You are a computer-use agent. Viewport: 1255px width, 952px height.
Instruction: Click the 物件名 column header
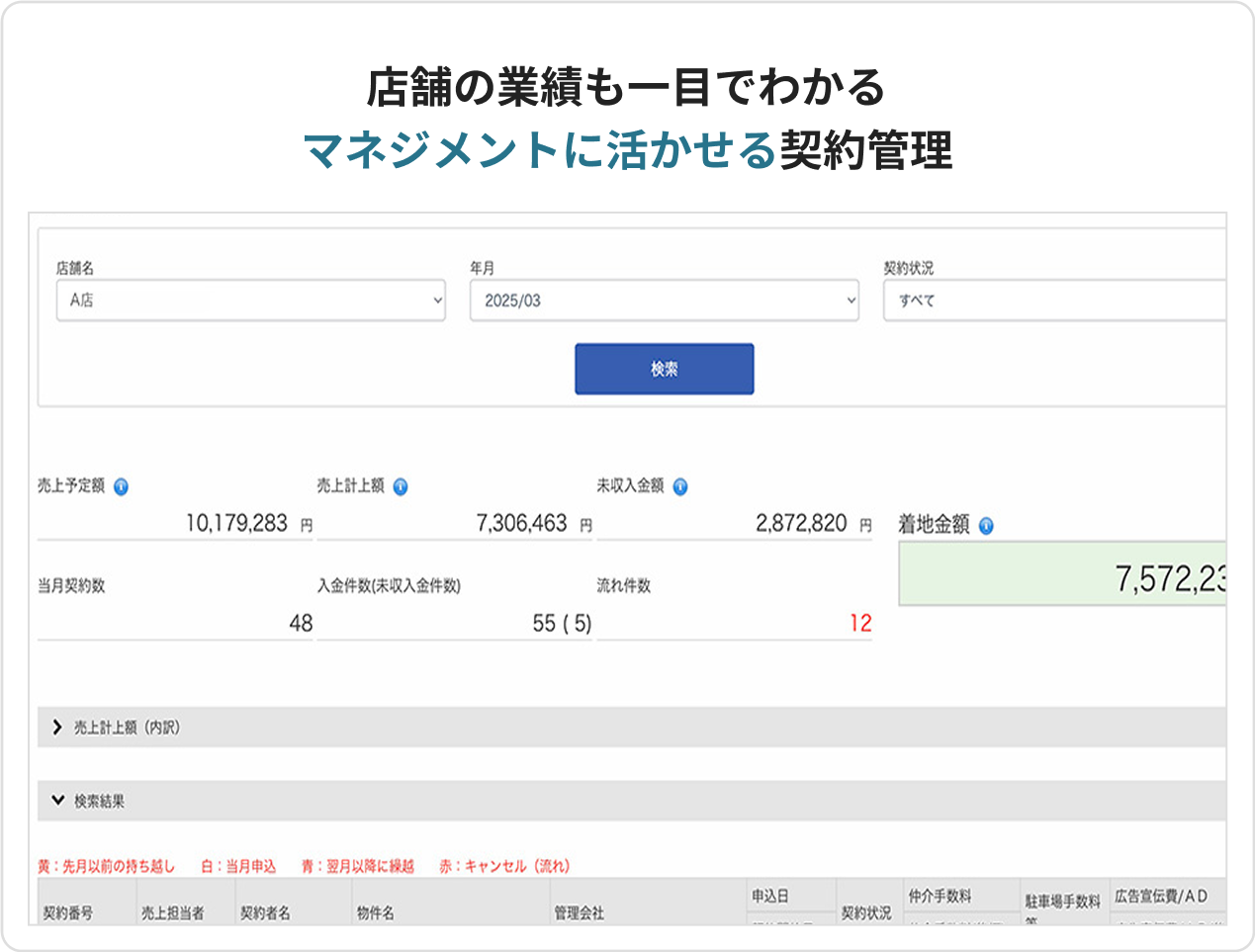pos(376,912)
